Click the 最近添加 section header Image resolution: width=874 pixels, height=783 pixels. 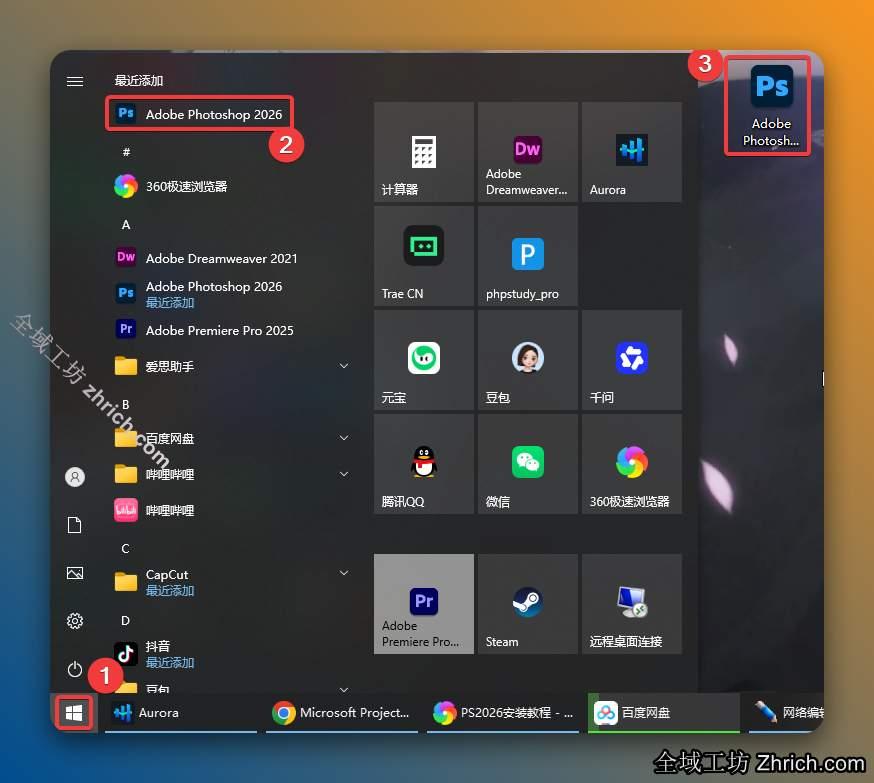point(139,81)
